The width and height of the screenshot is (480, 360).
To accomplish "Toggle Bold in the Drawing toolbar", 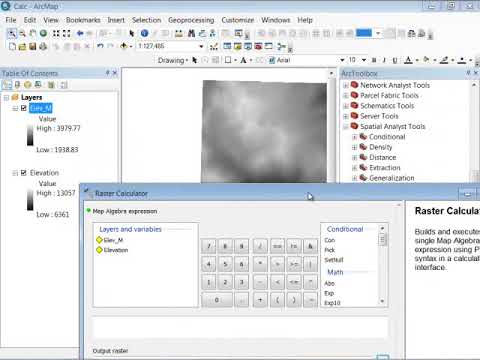I will click(x=374, y=60).
